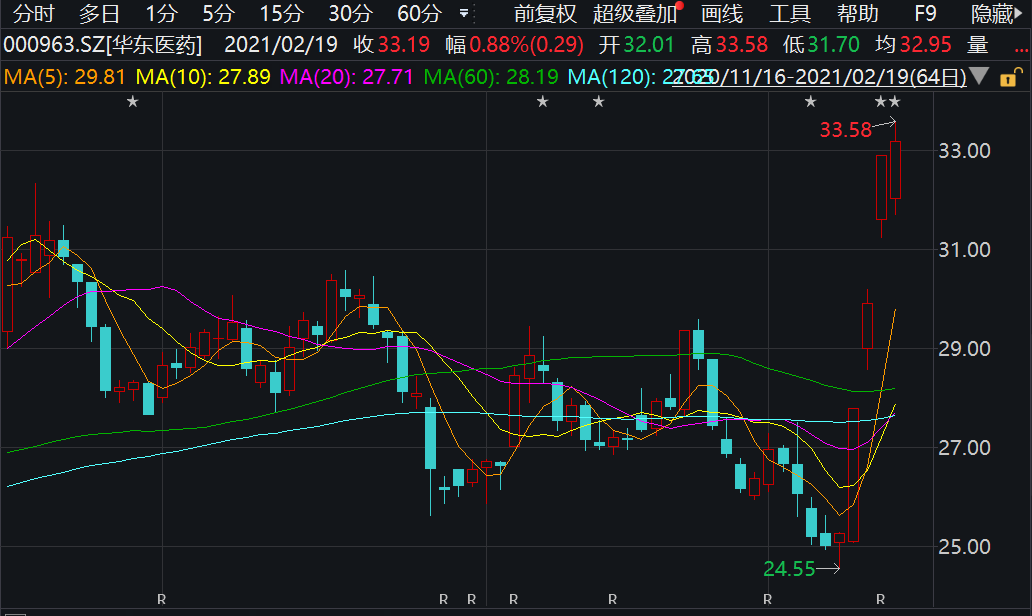Click the magenta MA(20) indicator label
This screenshot has width=1032, height=616.
pyautogui.click(x=347, y=77)
